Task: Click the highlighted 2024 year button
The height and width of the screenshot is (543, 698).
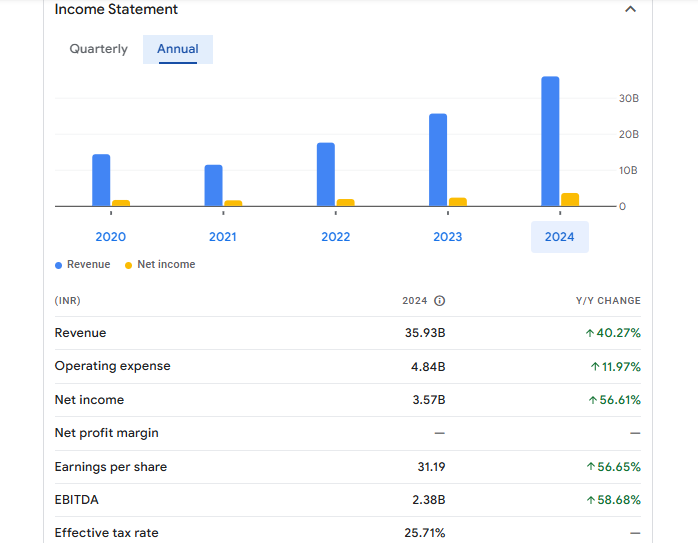Action: 560,237
